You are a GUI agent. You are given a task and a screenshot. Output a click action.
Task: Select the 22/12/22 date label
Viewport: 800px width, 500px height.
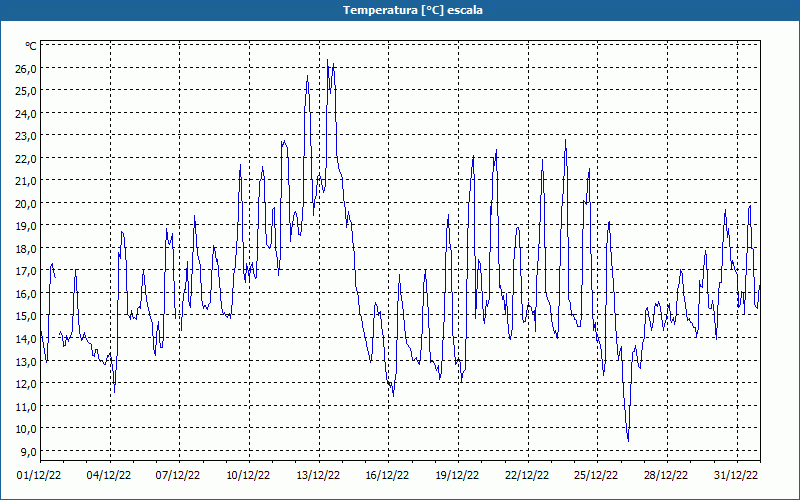pyautogui.click(x=527, y=475)
